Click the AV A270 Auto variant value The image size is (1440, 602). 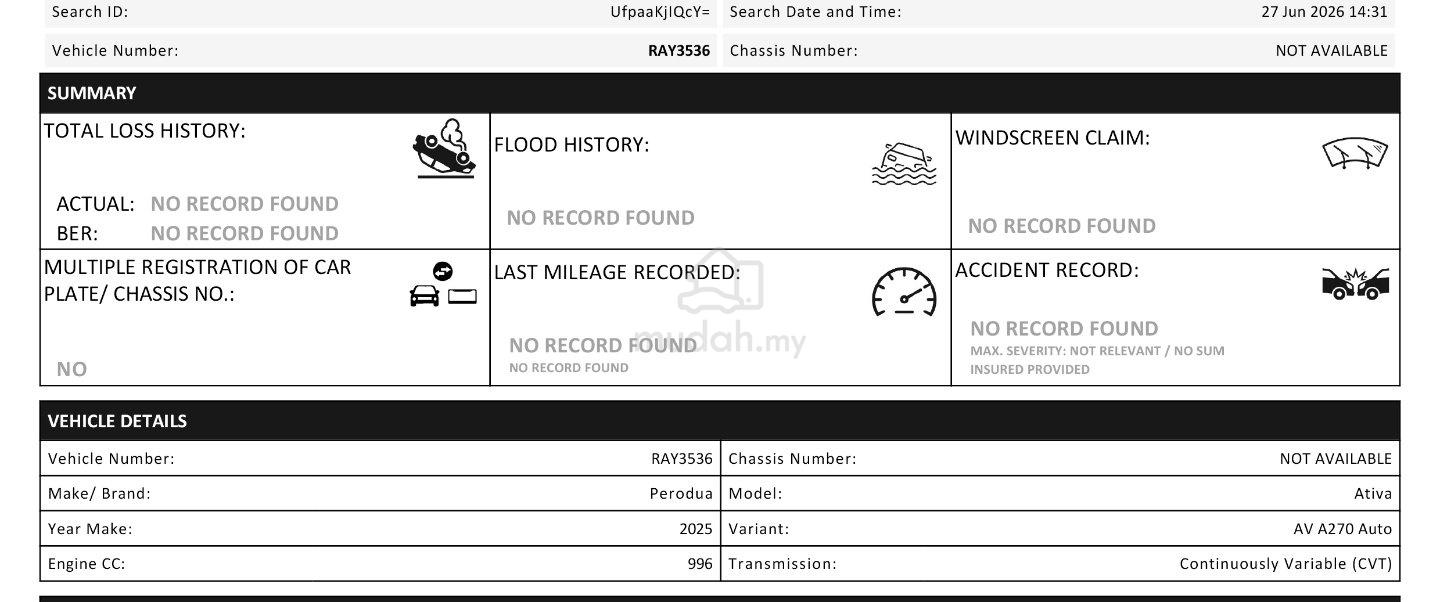click(1342, 529)
